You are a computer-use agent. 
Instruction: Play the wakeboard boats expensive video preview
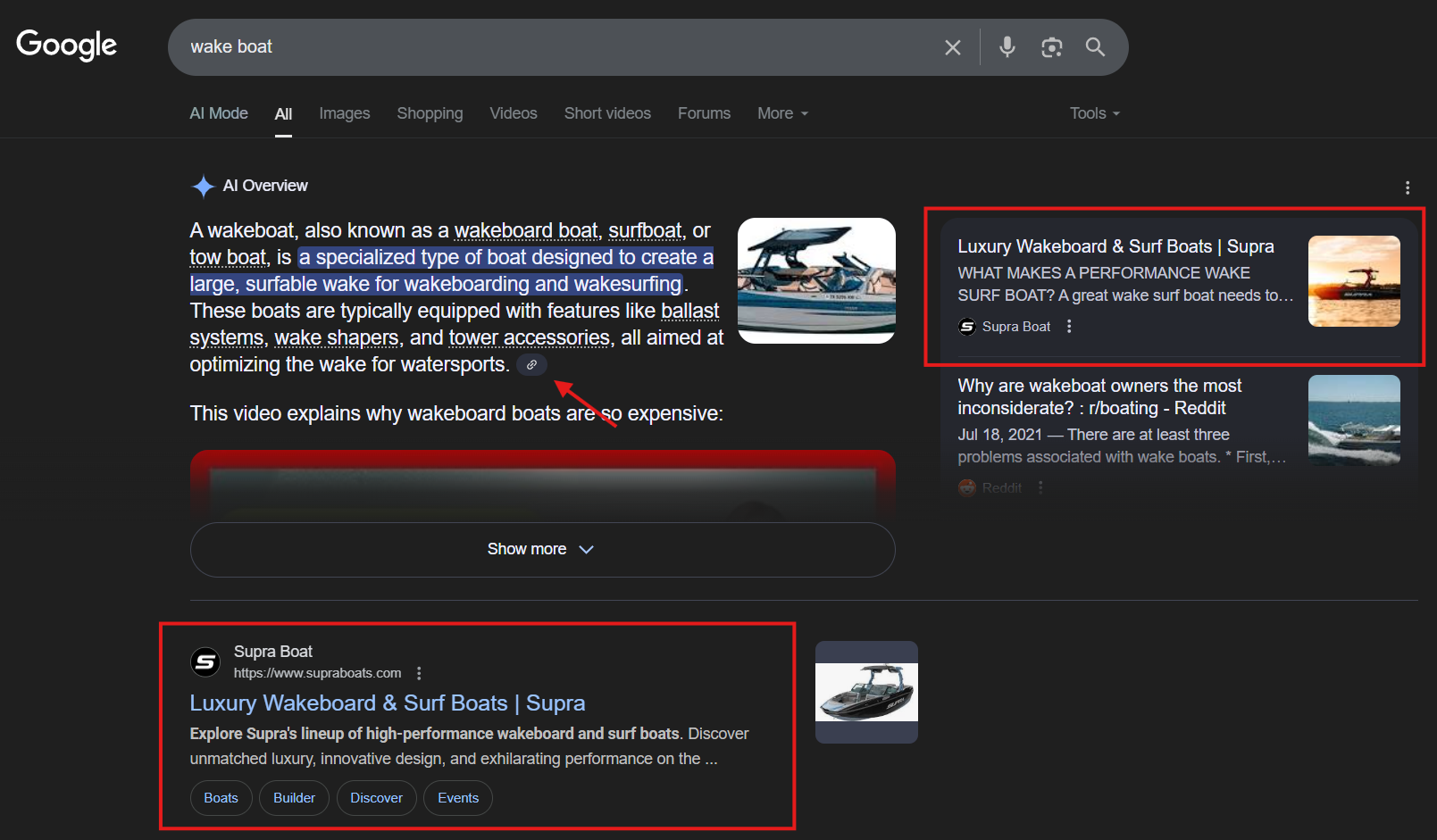coord(542,486)
